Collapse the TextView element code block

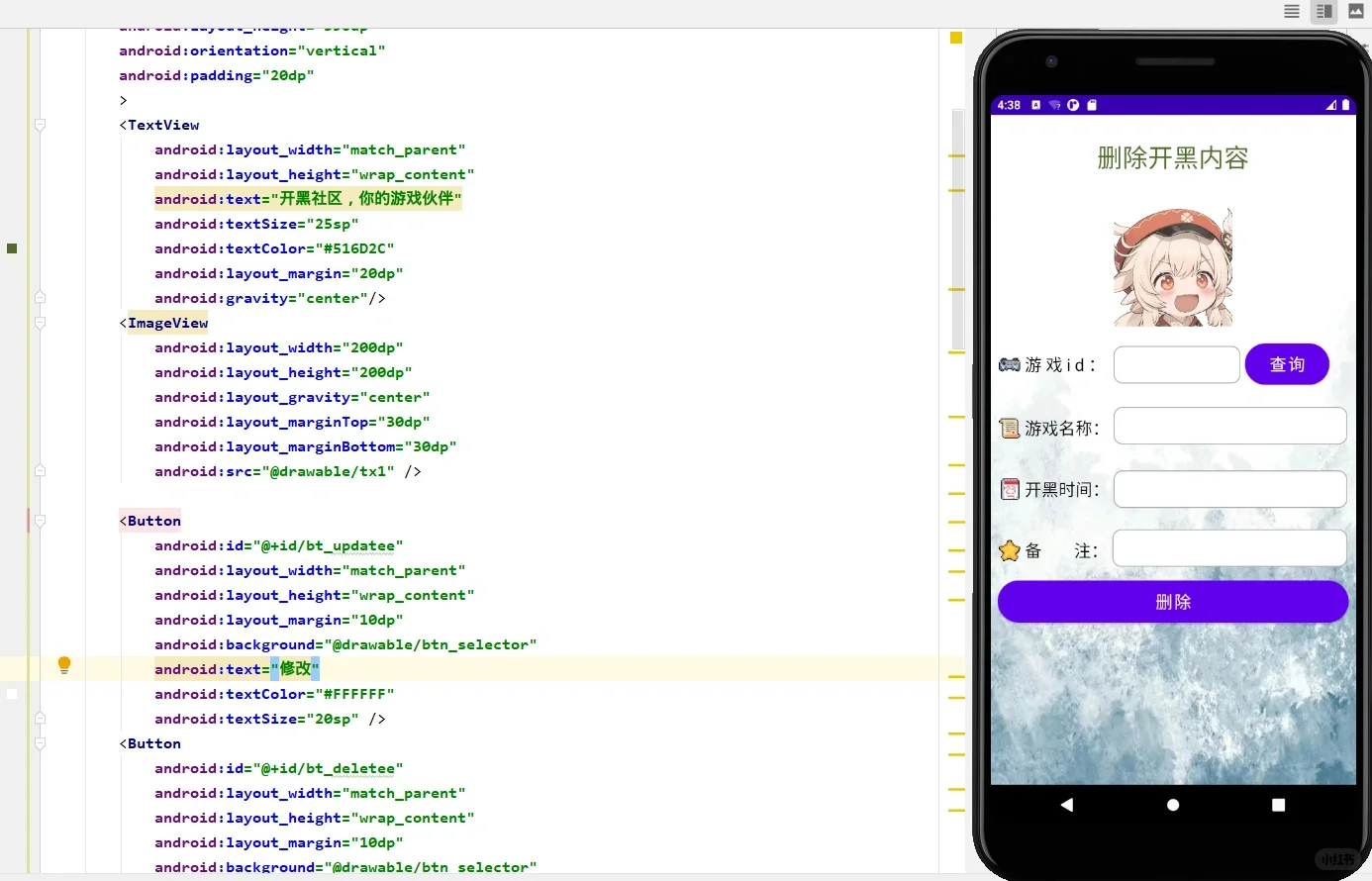[40, 125]
